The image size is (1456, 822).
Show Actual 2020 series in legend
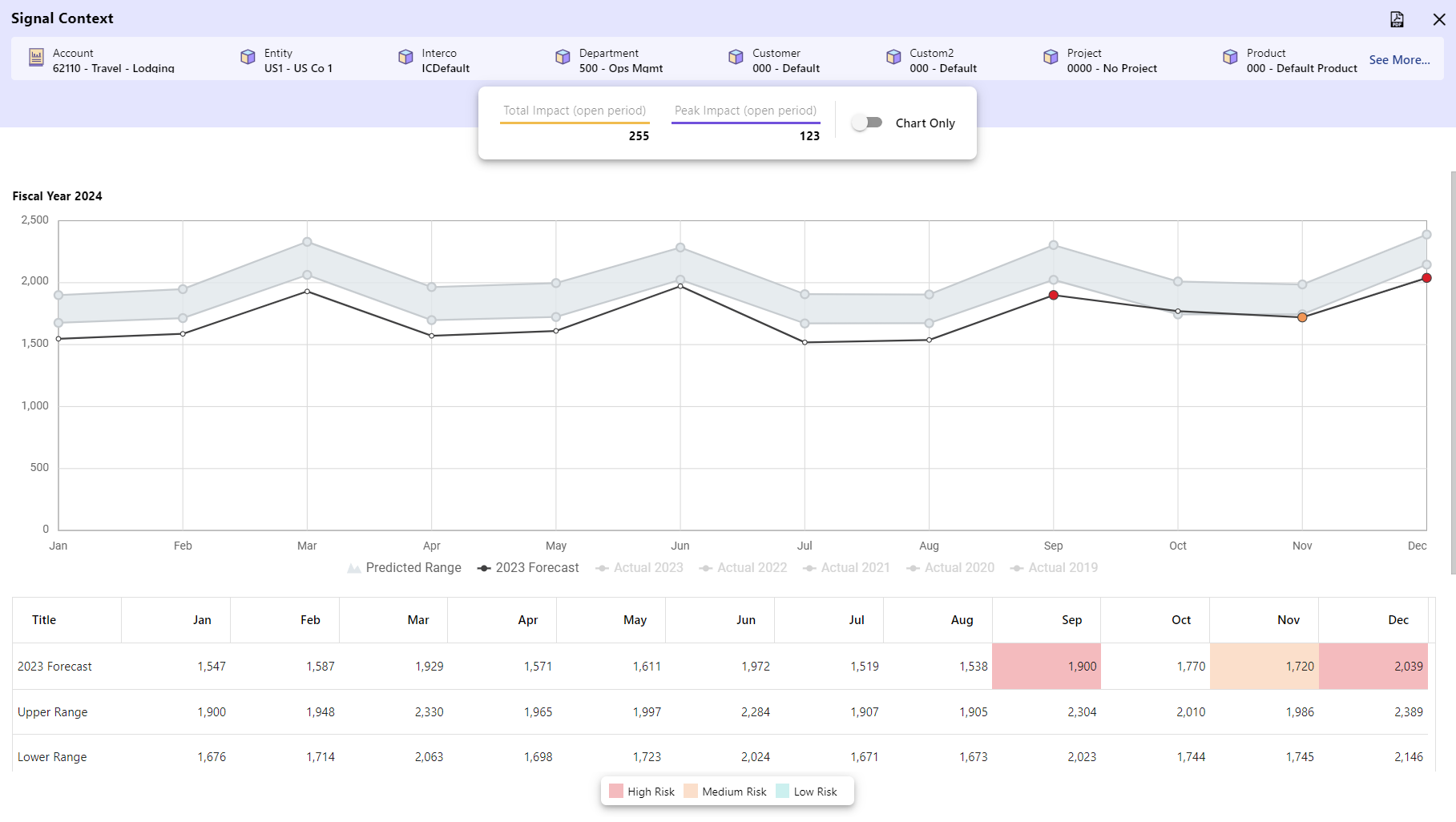point(950,567)
